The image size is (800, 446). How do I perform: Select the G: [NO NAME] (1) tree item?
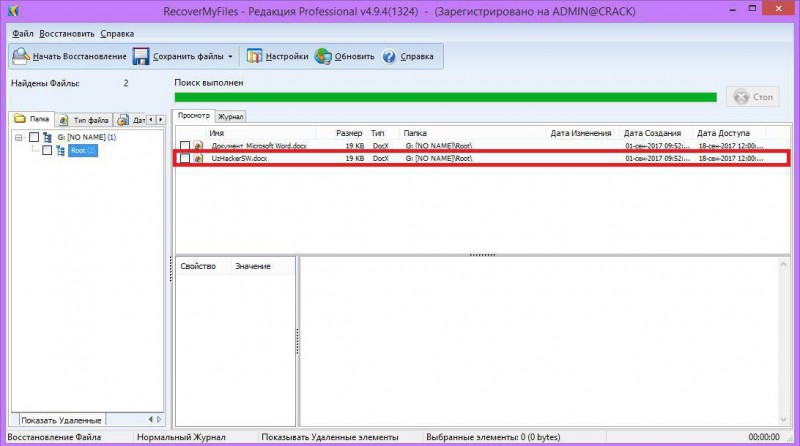pos(87,137)
